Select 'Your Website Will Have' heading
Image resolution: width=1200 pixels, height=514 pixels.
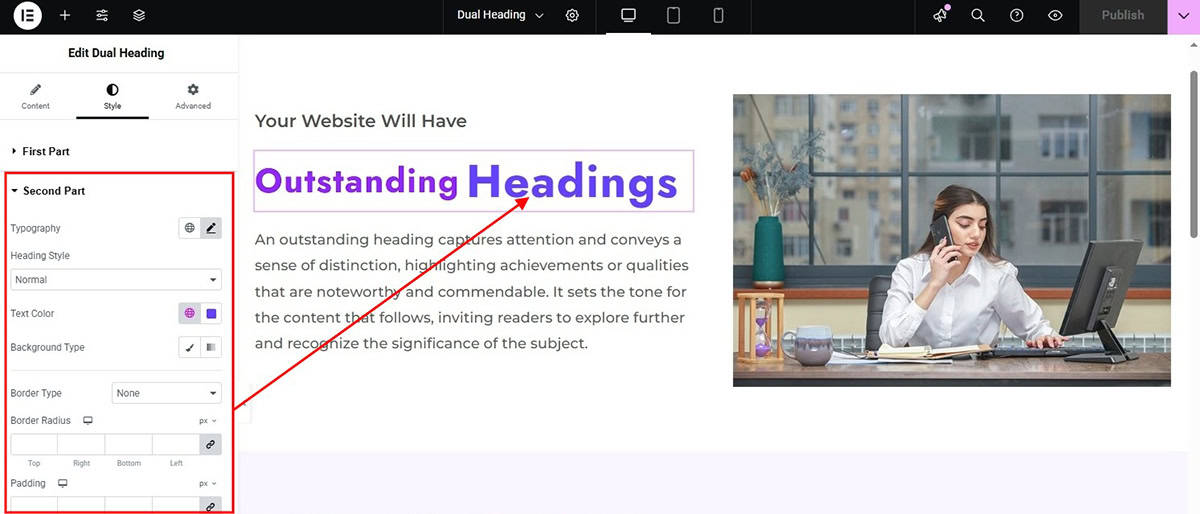coord(361,121)
